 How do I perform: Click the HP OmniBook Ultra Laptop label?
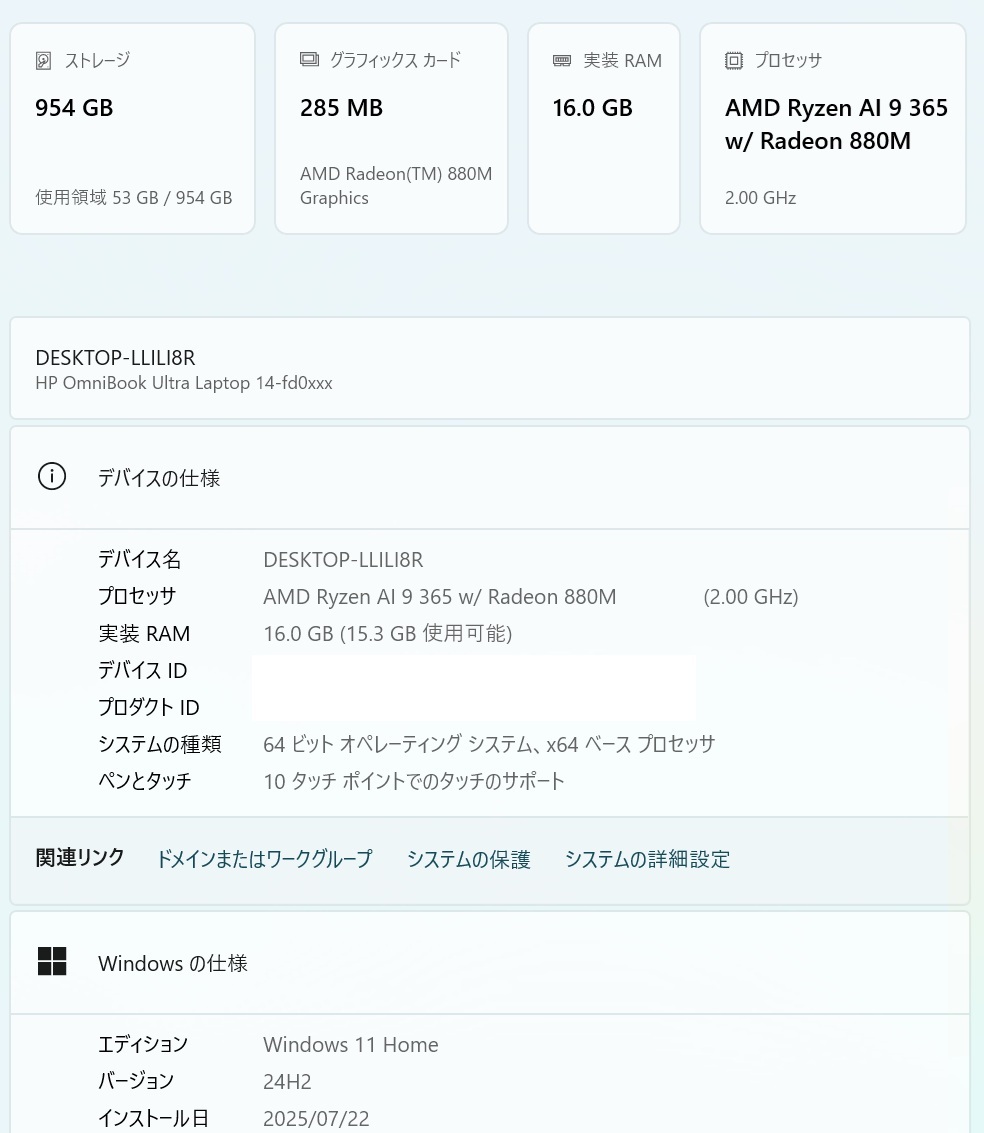(x=183, y=382)
